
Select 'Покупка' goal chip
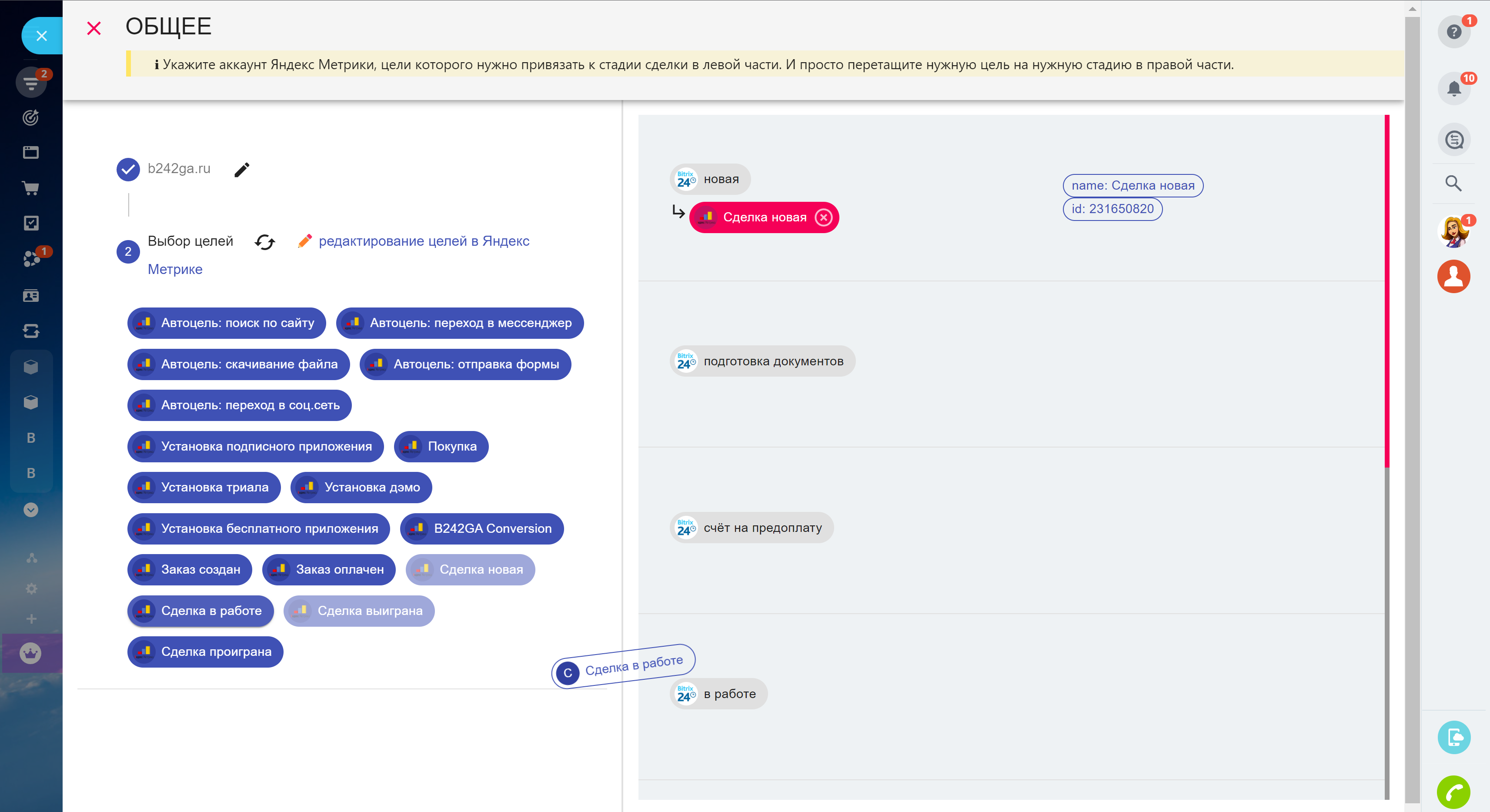[442, 447]
